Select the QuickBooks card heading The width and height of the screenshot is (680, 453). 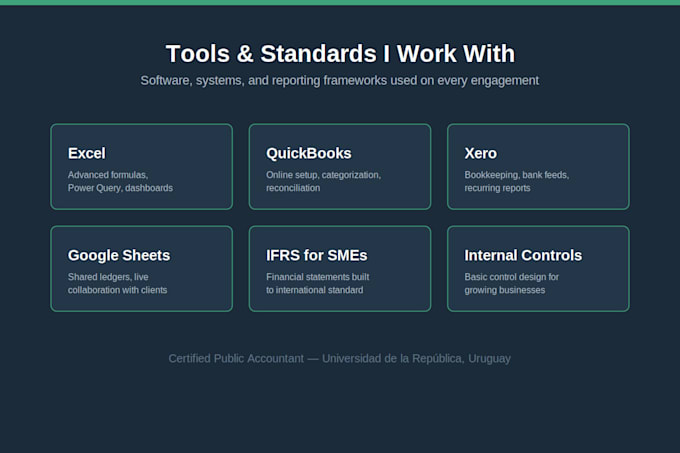[308, 153]
